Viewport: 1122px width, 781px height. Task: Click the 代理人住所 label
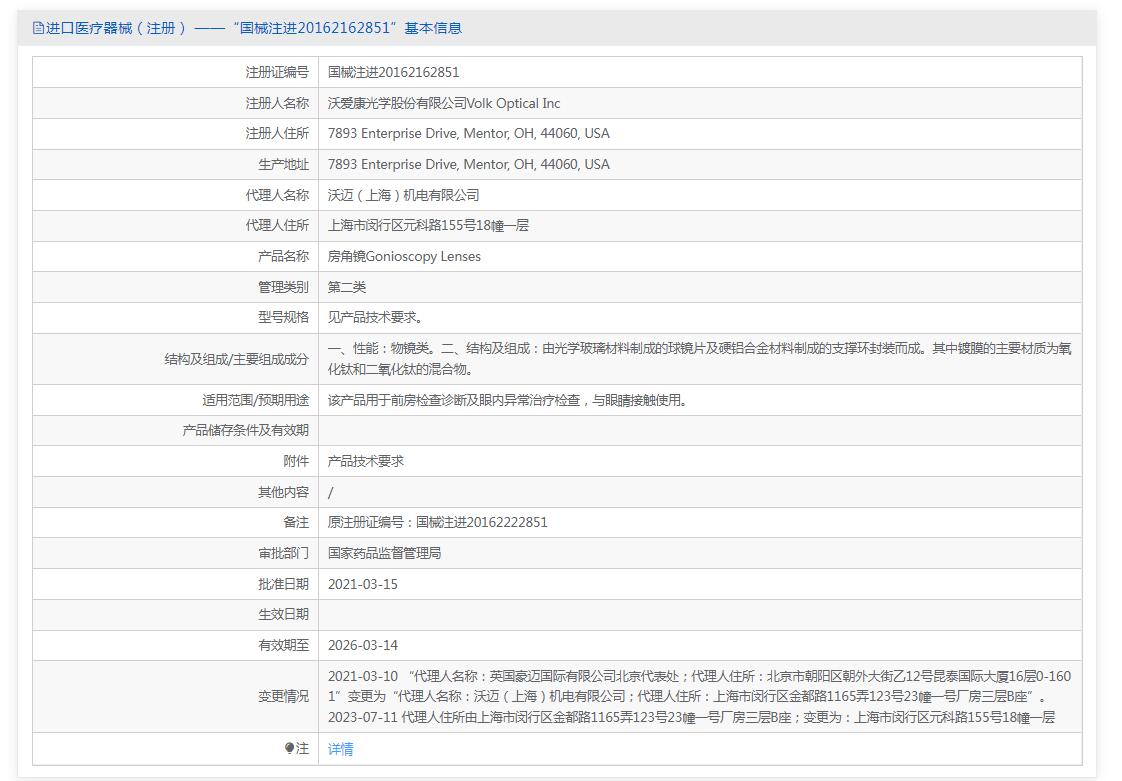(x=276, y=225)
